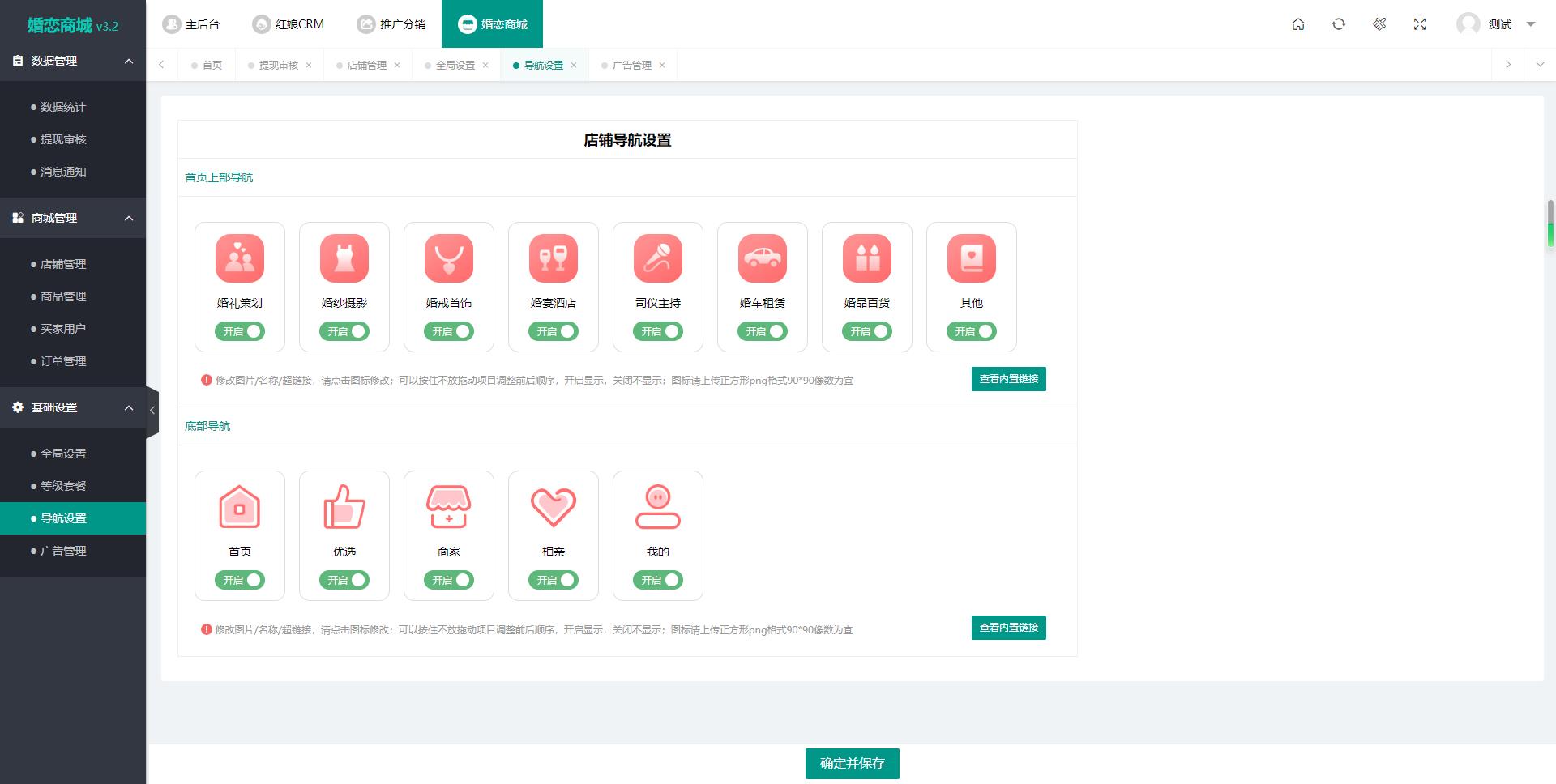This screenshot has width=1556, height=784.
Task: Open fullscreen mode via the top-right icon
Action: (1420, 24)
